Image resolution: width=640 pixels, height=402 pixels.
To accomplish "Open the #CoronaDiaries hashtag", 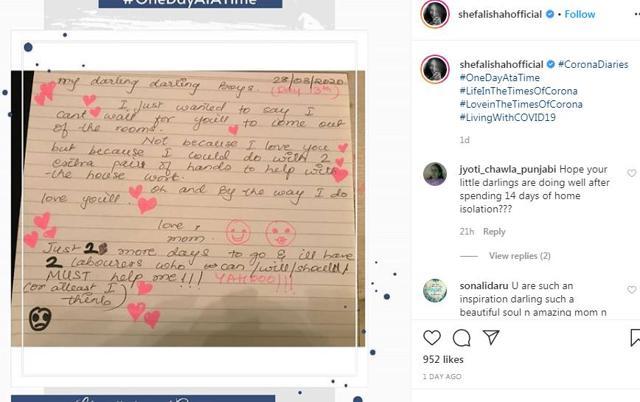I will 593,64.
